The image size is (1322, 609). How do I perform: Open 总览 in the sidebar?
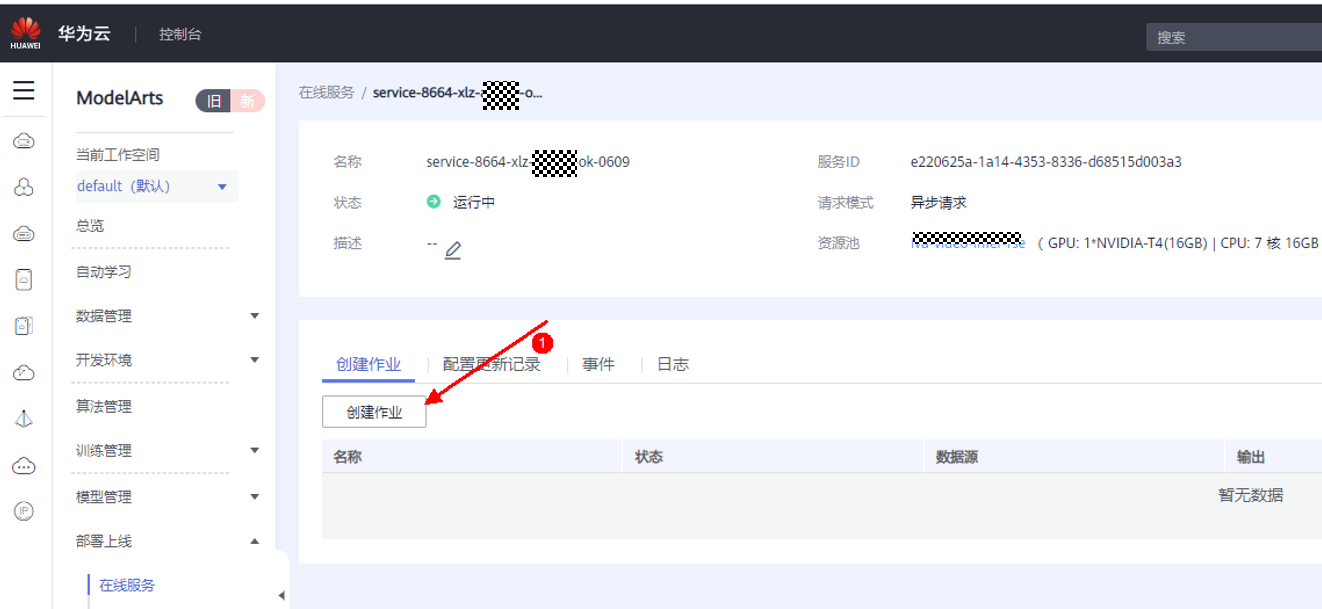90,226
